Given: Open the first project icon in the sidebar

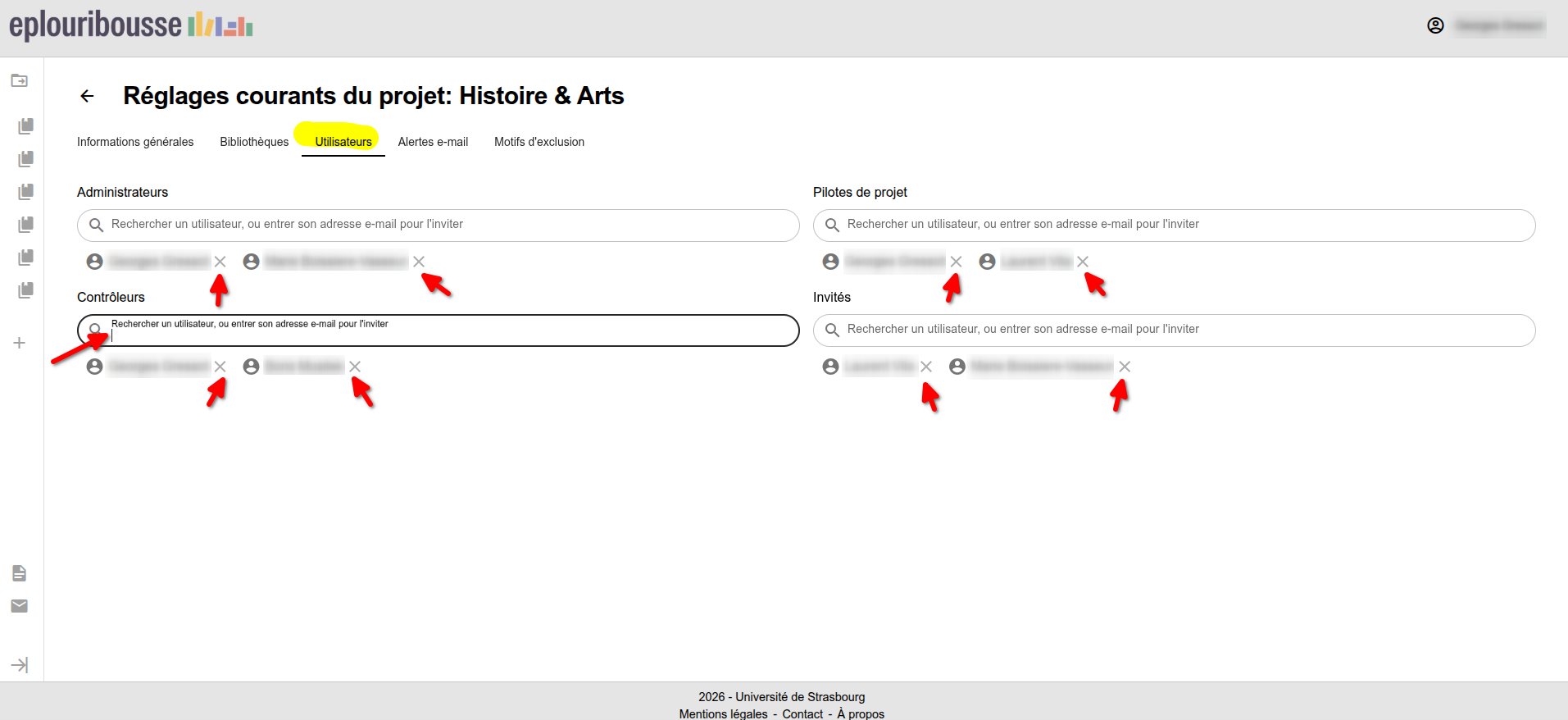Looking at the screenshot, I should click(26, 126).
